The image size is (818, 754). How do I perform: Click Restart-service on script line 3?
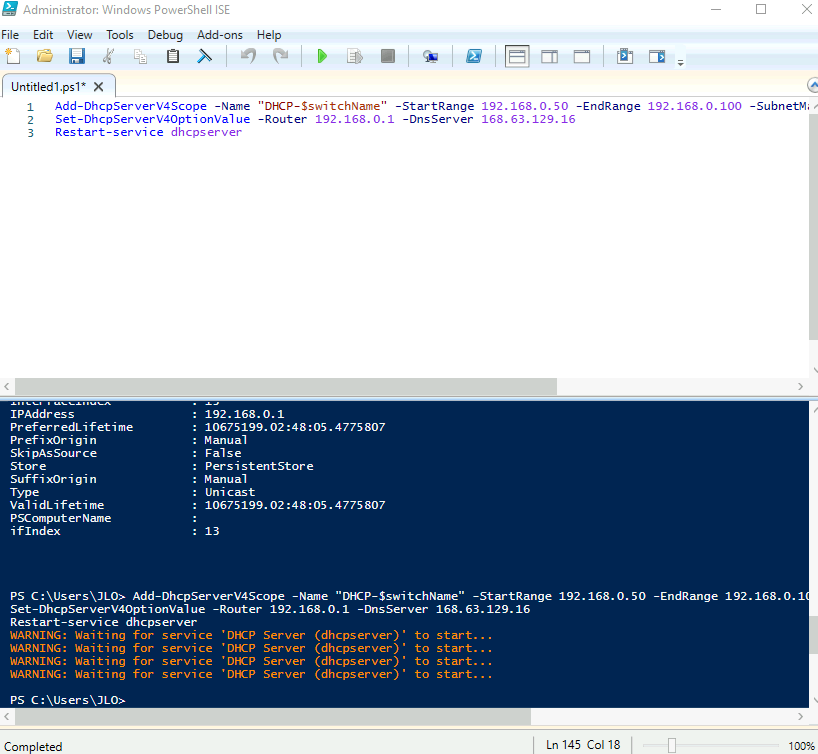click(109, 132)
